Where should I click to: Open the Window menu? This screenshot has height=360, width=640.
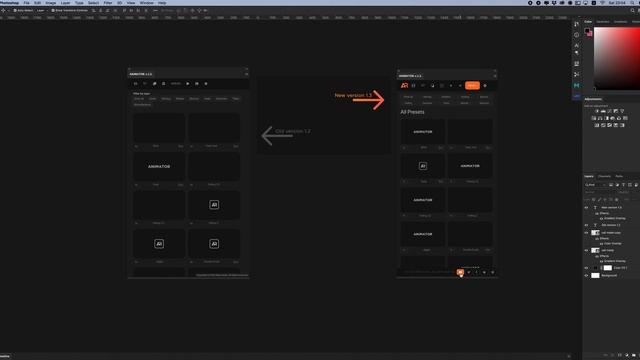147,3
